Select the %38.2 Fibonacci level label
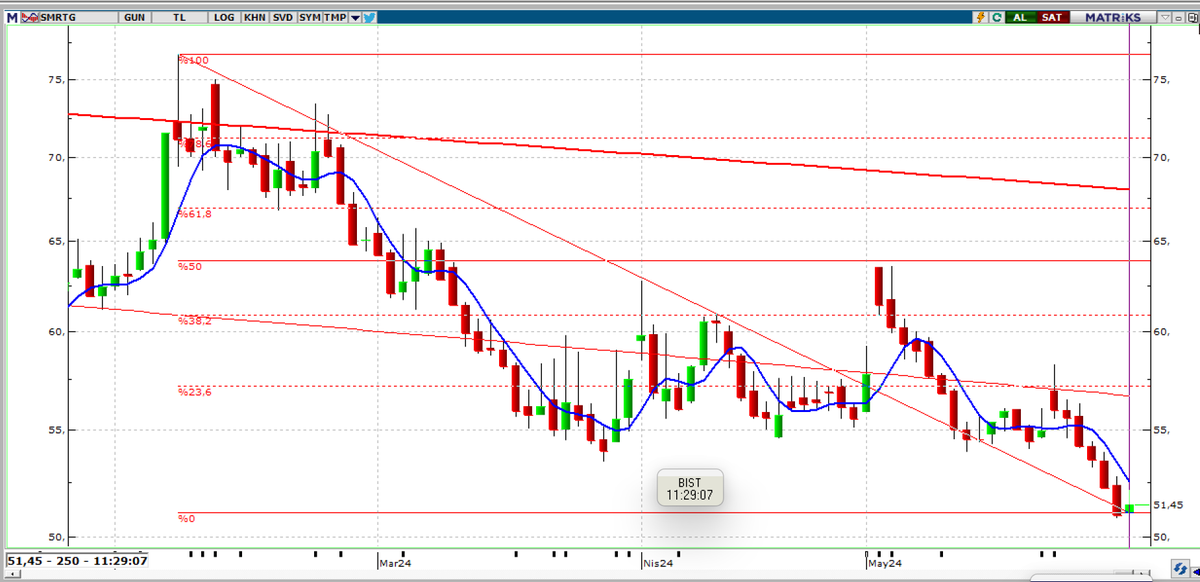 click(193, 321)
